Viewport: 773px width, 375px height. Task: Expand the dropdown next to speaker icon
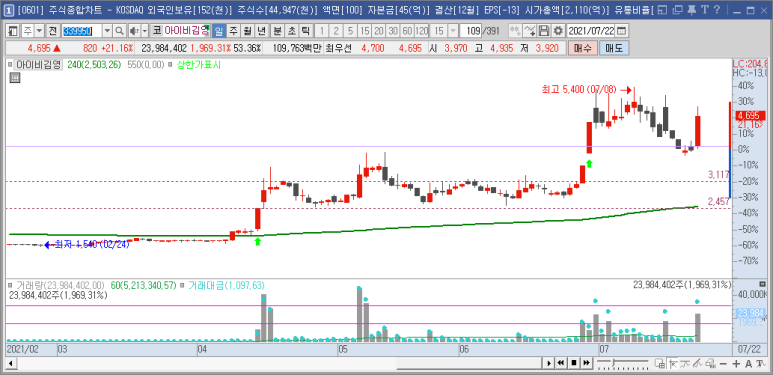pyautogui.click(x=144, y=31)
